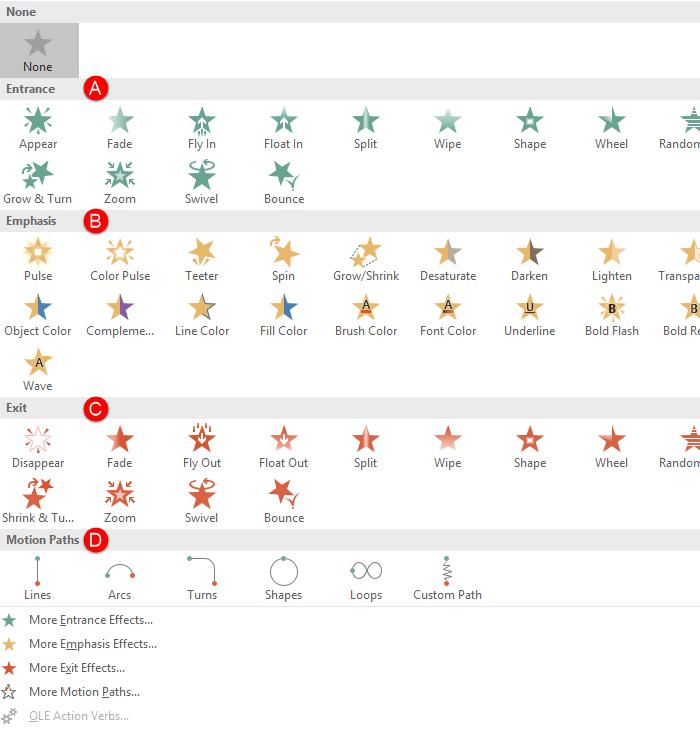Apply the Pulse emphasis effect
The width and height of the screenshot is (700, 739).
pyautogui.click(x=38, y=260)
